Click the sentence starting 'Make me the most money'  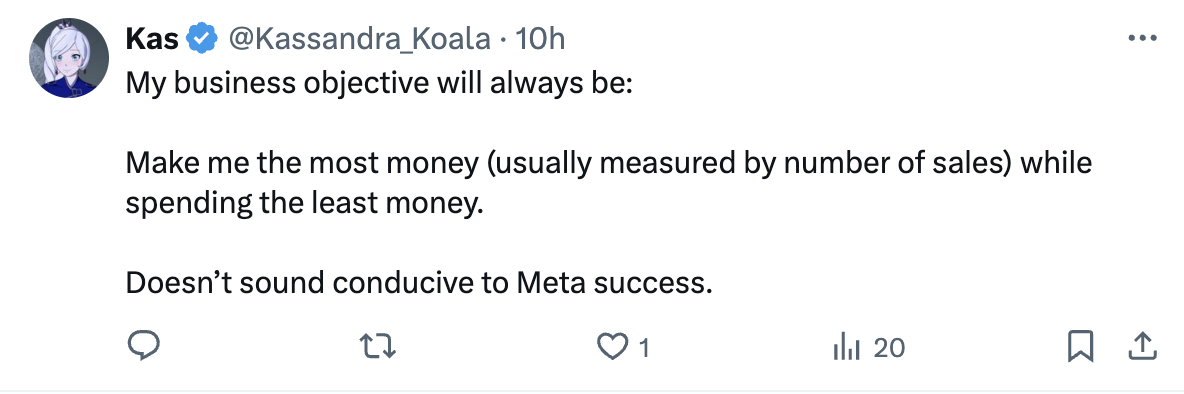point(609,184)
